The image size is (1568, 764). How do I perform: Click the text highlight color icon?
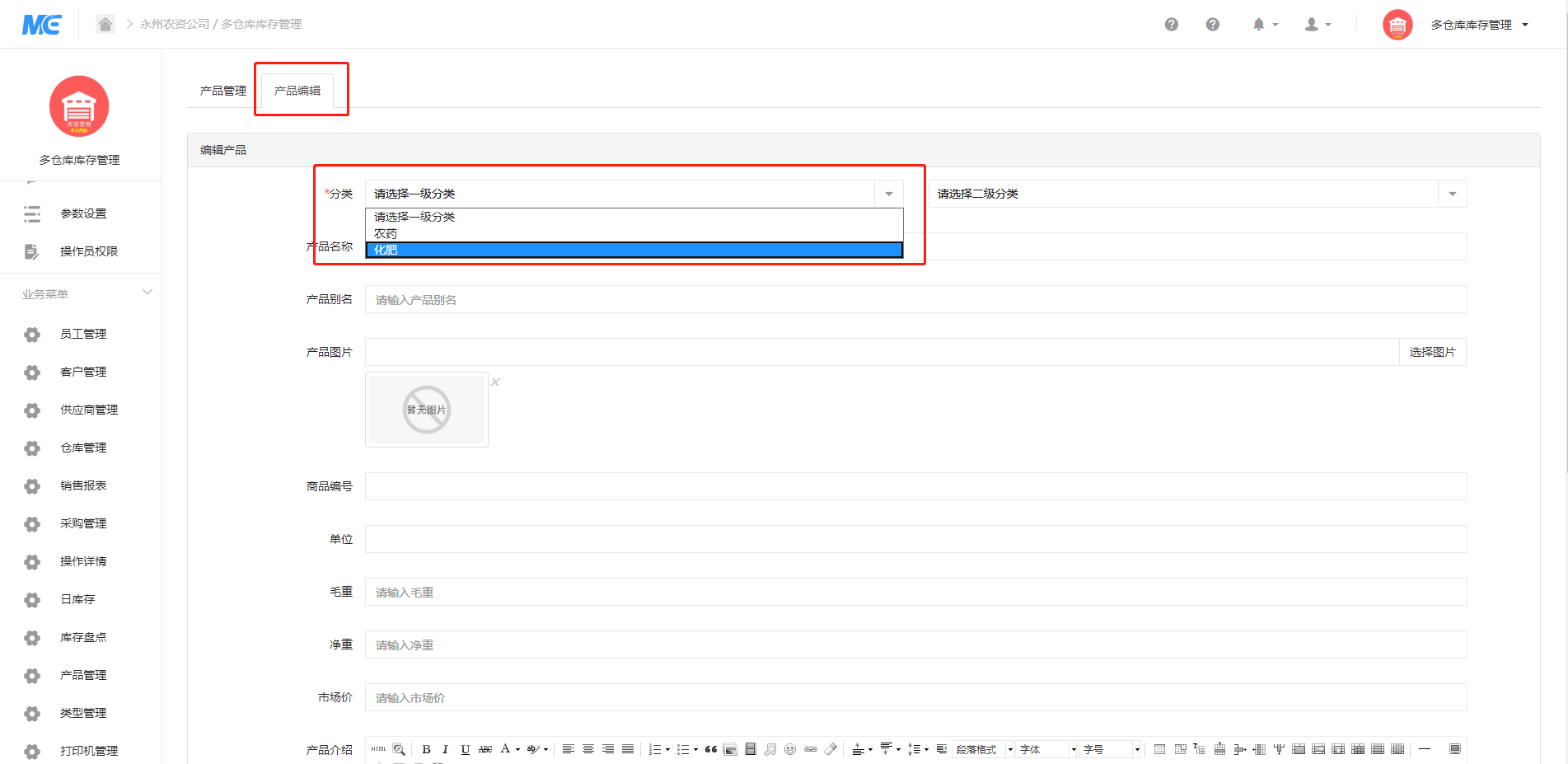coord(532,749)
